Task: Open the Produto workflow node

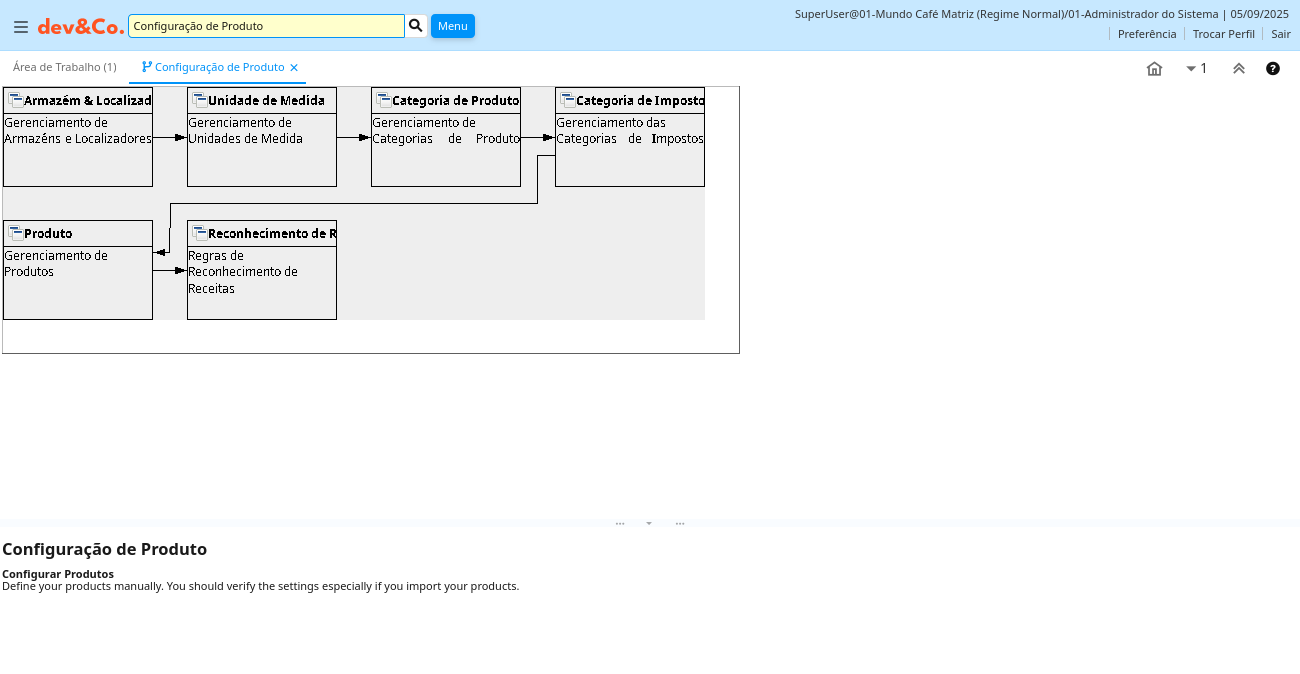Action: click(78, 269)
